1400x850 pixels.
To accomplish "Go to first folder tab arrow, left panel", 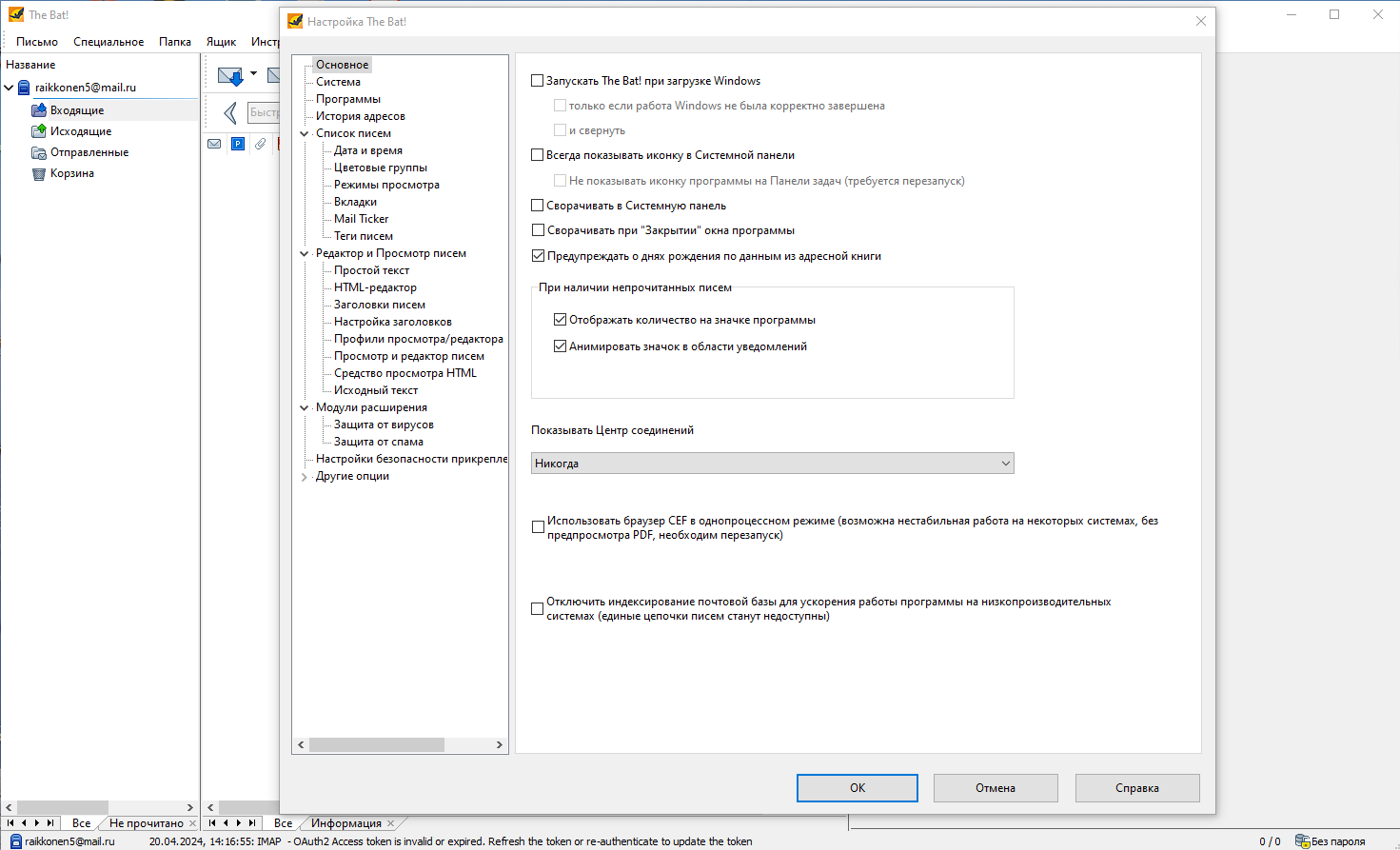I will (x=10, y=823).
